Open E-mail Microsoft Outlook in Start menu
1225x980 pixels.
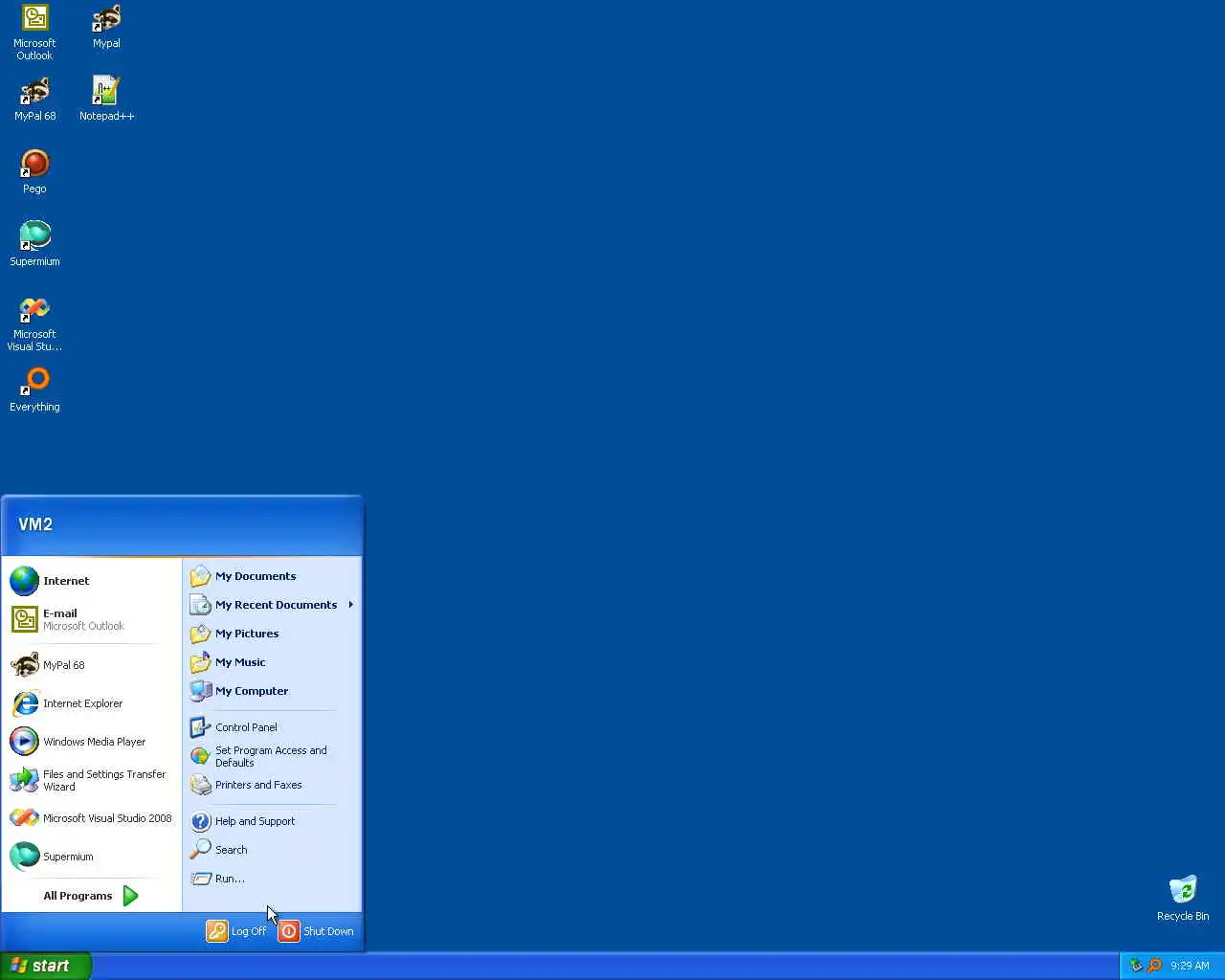click(x=92, y=619)
